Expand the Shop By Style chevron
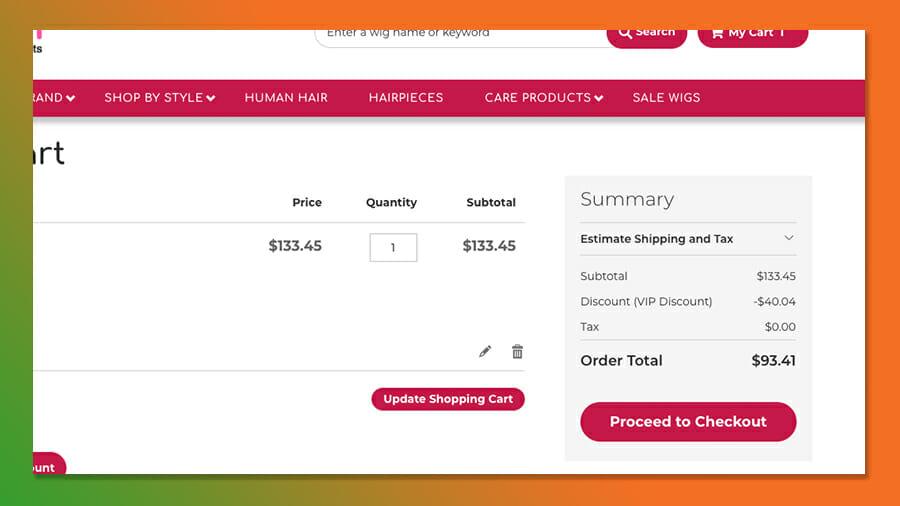The height and width of the screenshot is (506, 900). point(211,98)
